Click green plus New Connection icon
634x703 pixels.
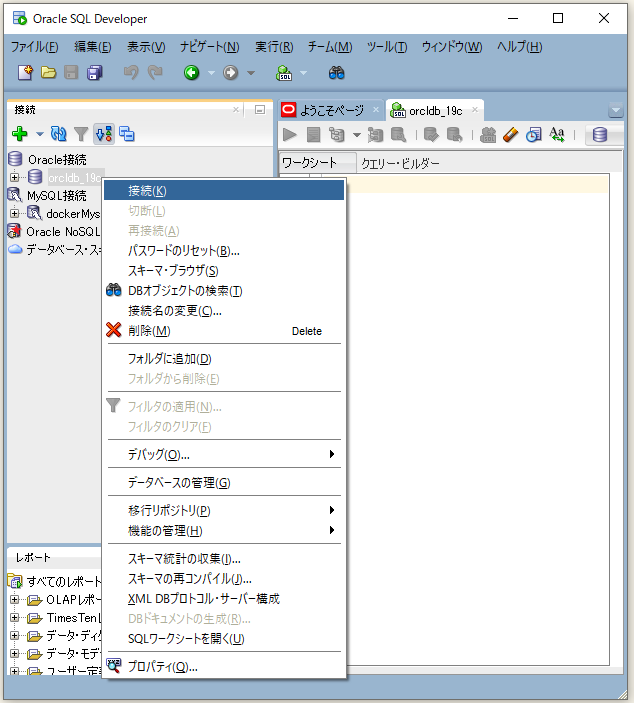pos(20,134)
